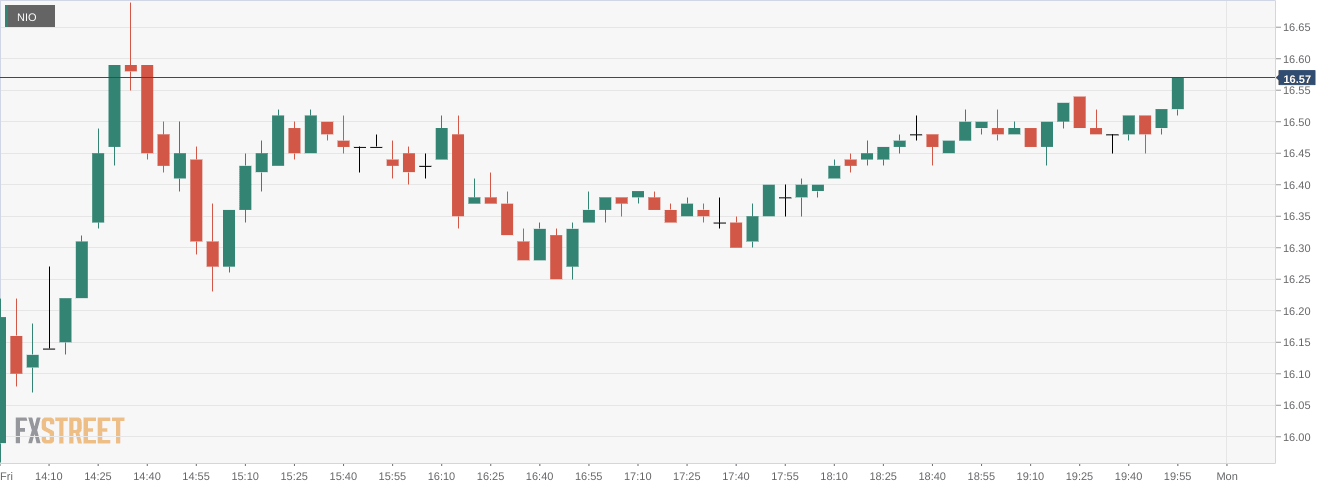Click the Fri date label on time axis
This screenshot has width=1340, height=489.
[x=7, y=477]
